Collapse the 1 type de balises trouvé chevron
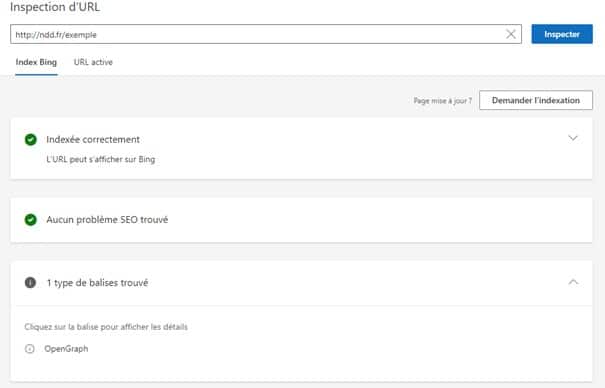 click(573, 282)
